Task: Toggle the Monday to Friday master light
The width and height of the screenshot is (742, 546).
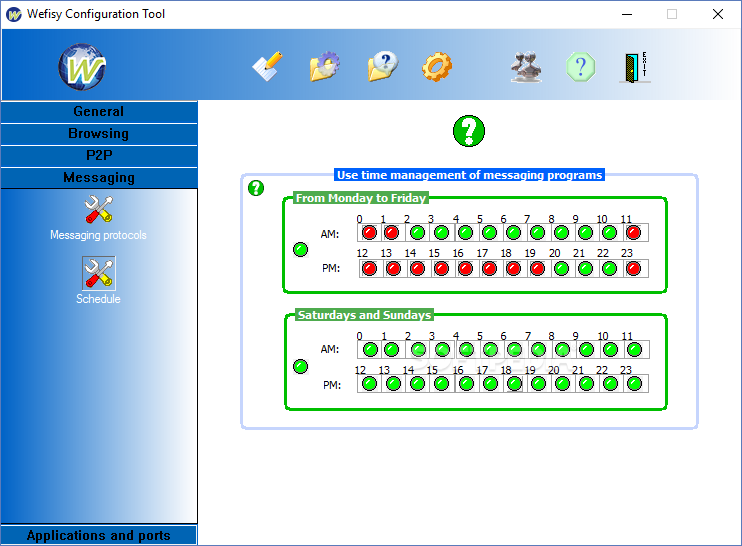Action: coord(300,250)
